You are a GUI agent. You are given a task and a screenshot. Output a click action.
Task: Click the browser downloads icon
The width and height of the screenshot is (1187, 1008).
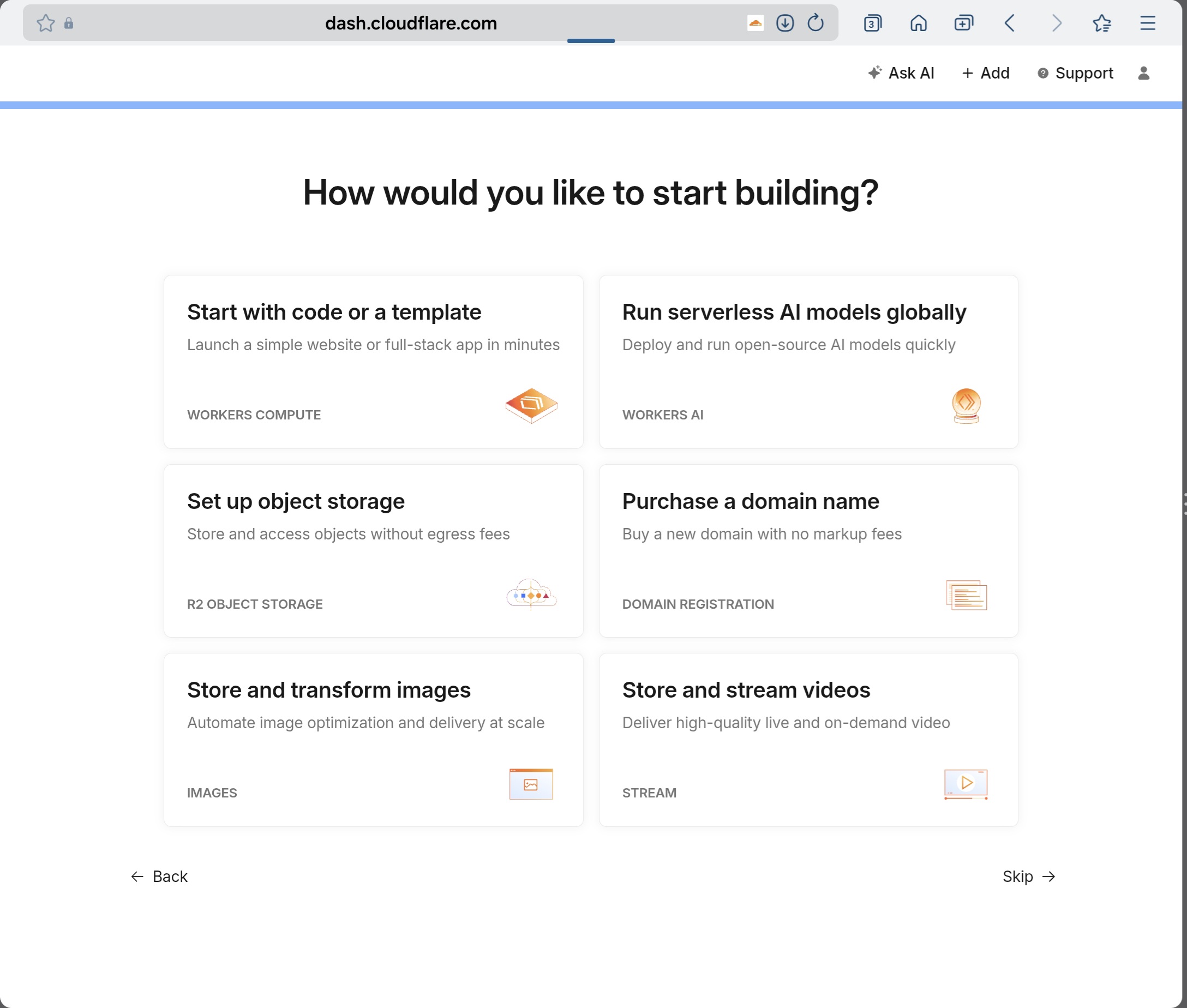pos(784,23)
